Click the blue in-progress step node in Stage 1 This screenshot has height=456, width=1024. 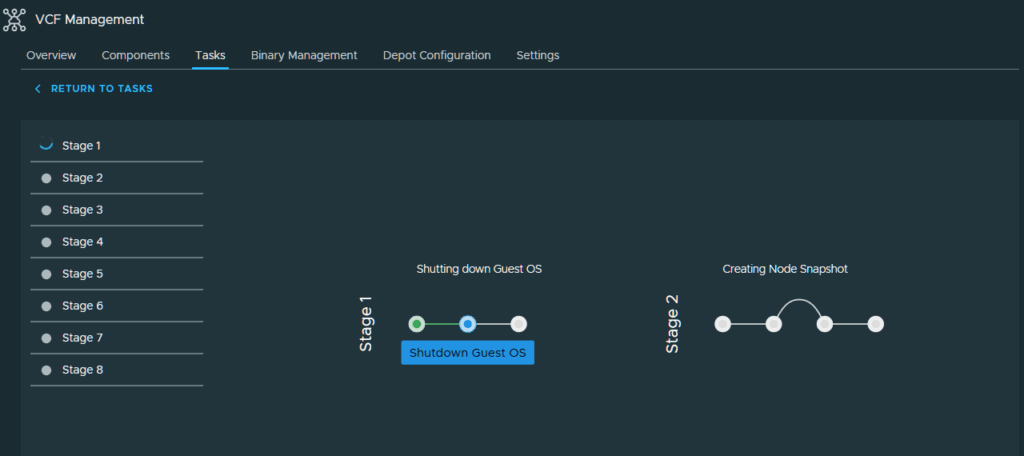(468, 324)
